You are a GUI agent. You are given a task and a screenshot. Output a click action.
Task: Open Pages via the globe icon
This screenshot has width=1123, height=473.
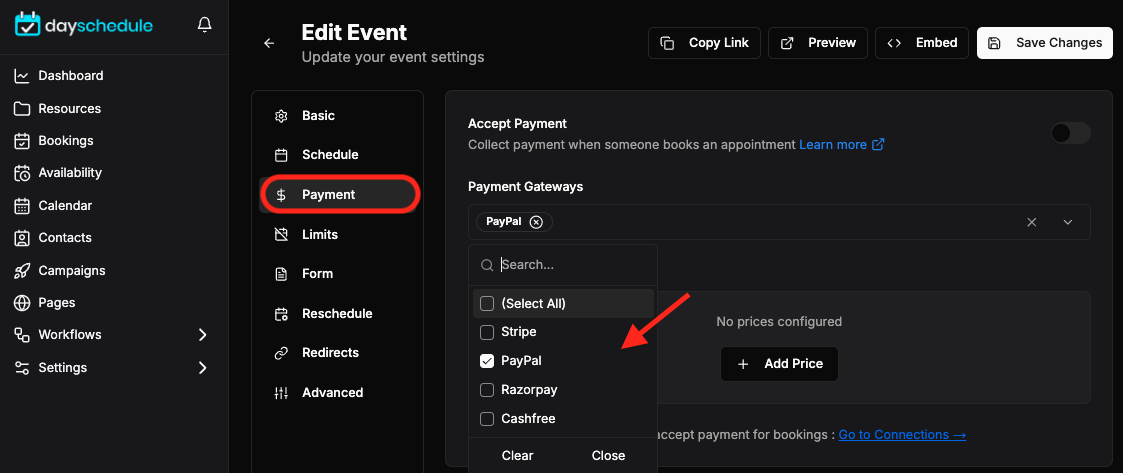pos(22,302)
